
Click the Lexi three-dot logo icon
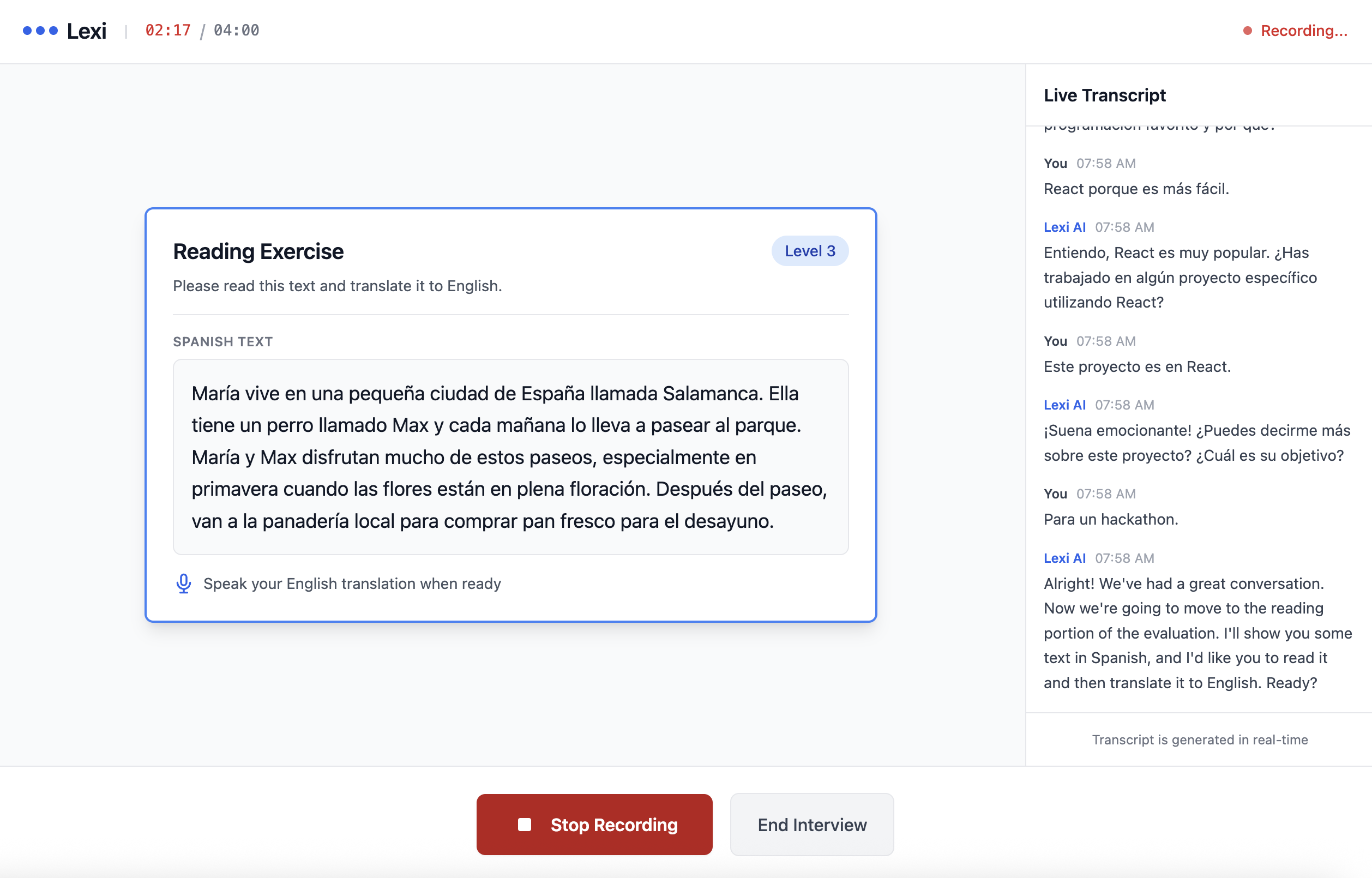click(40, 31)
